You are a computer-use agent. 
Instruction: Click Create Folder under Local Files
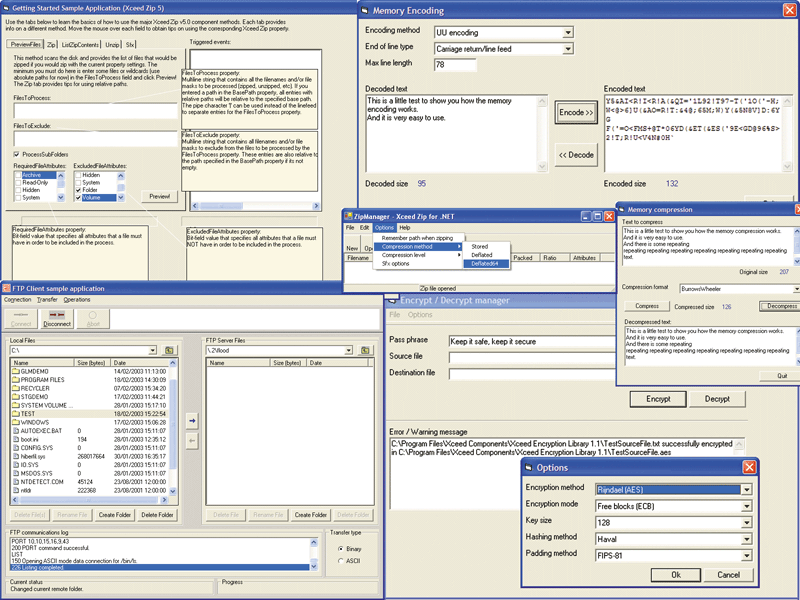click(x=115, y=515)
